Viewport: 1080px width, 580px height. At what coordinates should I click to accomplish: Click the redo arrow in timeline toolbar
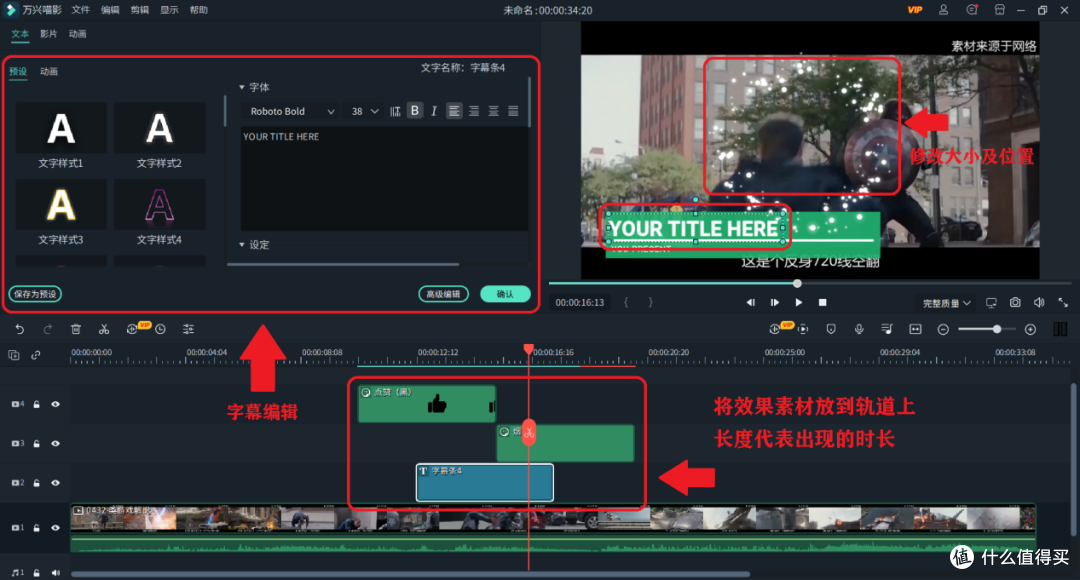(x=48, y=329)
